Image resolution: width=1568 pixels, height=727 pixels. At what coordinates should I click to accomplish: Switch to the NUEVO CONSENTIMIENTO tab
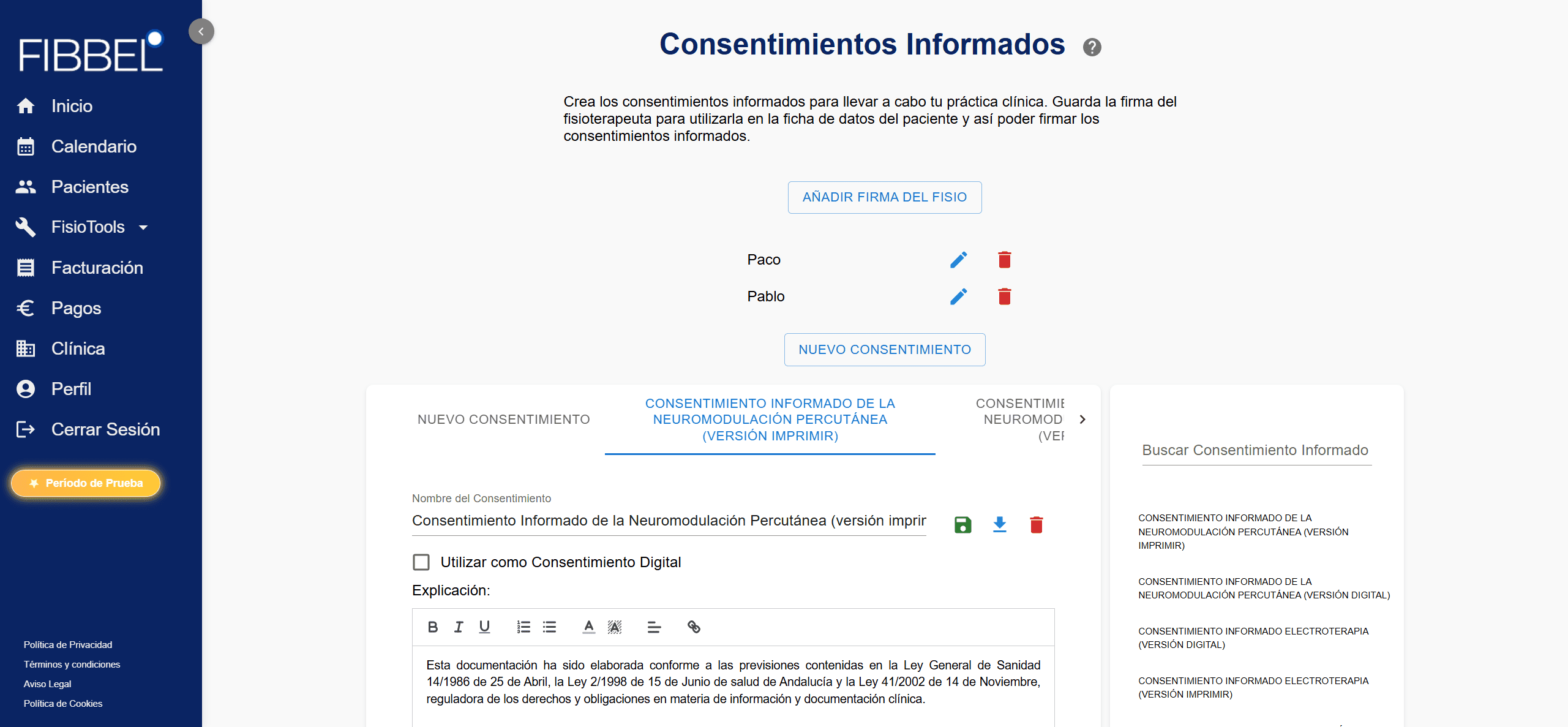(x=503, y=420)
